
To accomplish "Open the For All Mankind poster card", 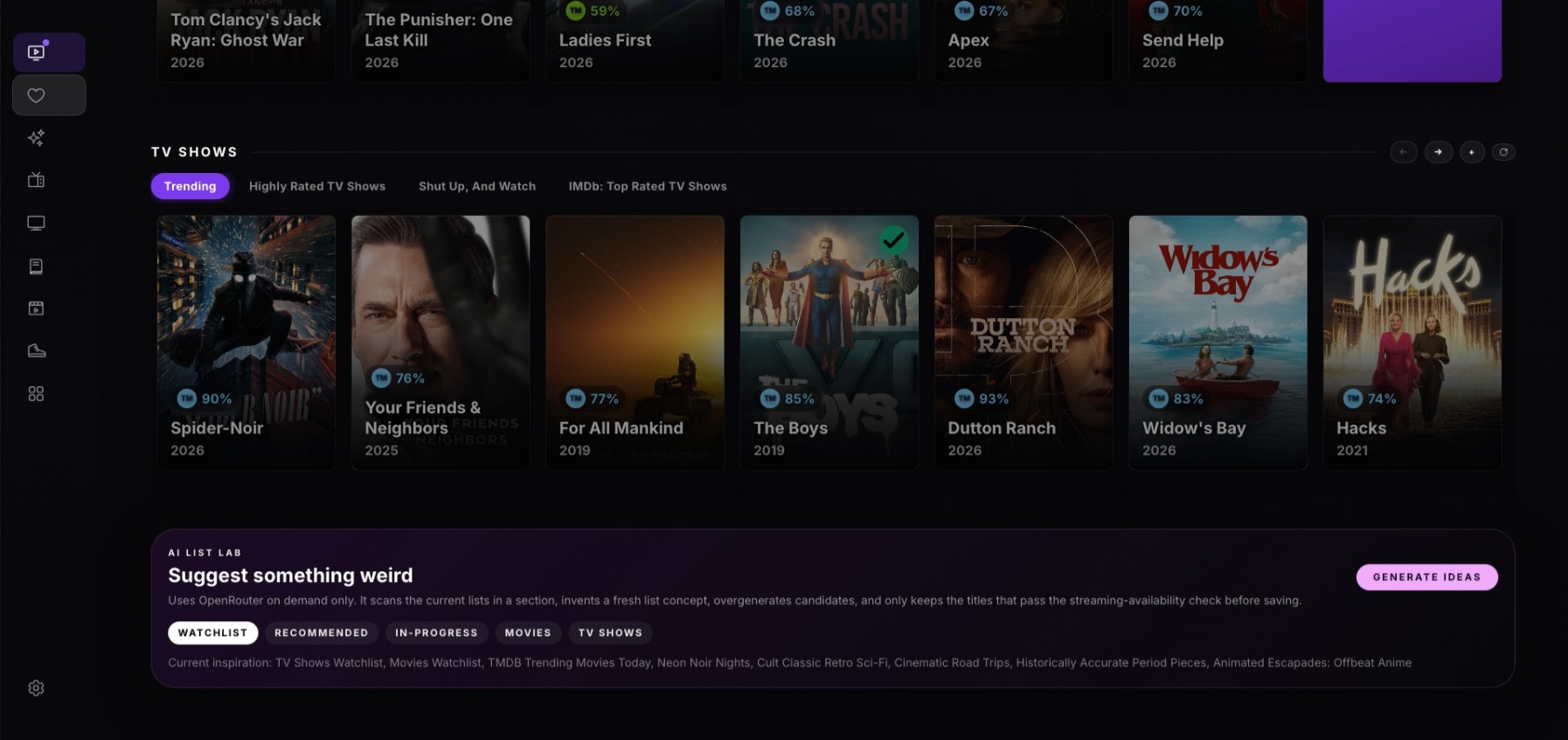I will point(635,342).
